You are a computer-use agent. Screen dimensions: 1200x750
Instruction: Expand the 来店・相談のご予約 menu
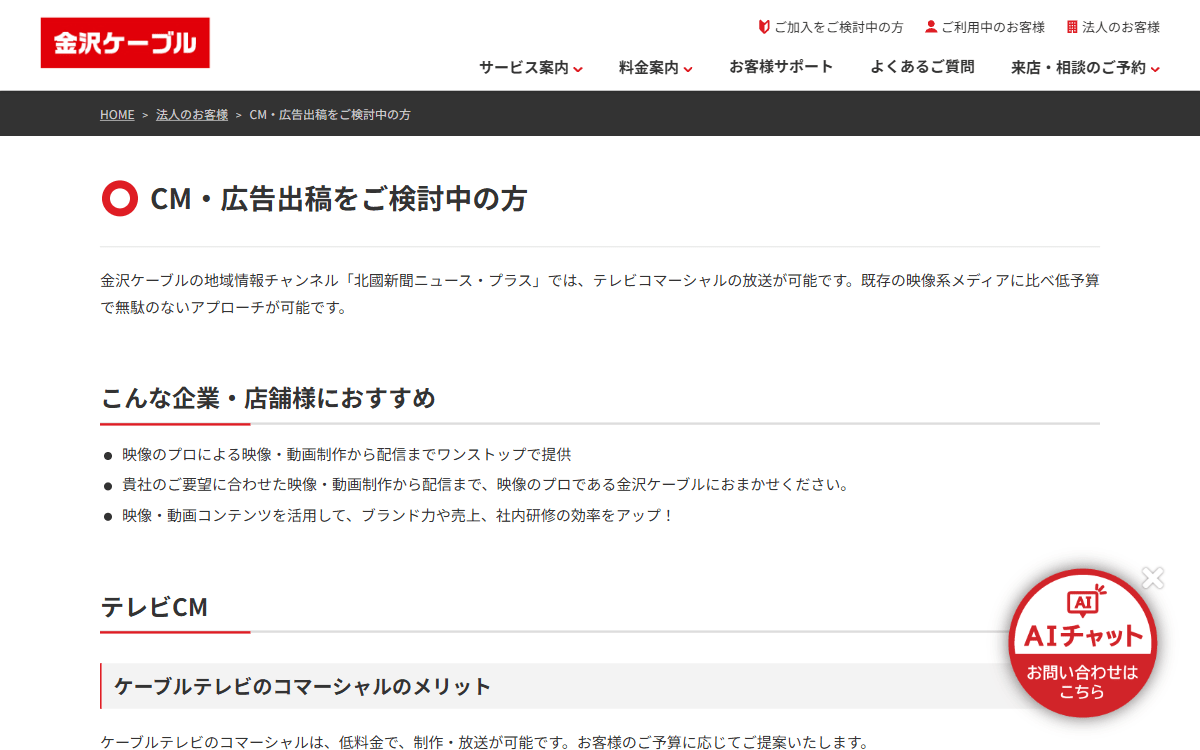pyautogui.click(x=1085, y=67)
